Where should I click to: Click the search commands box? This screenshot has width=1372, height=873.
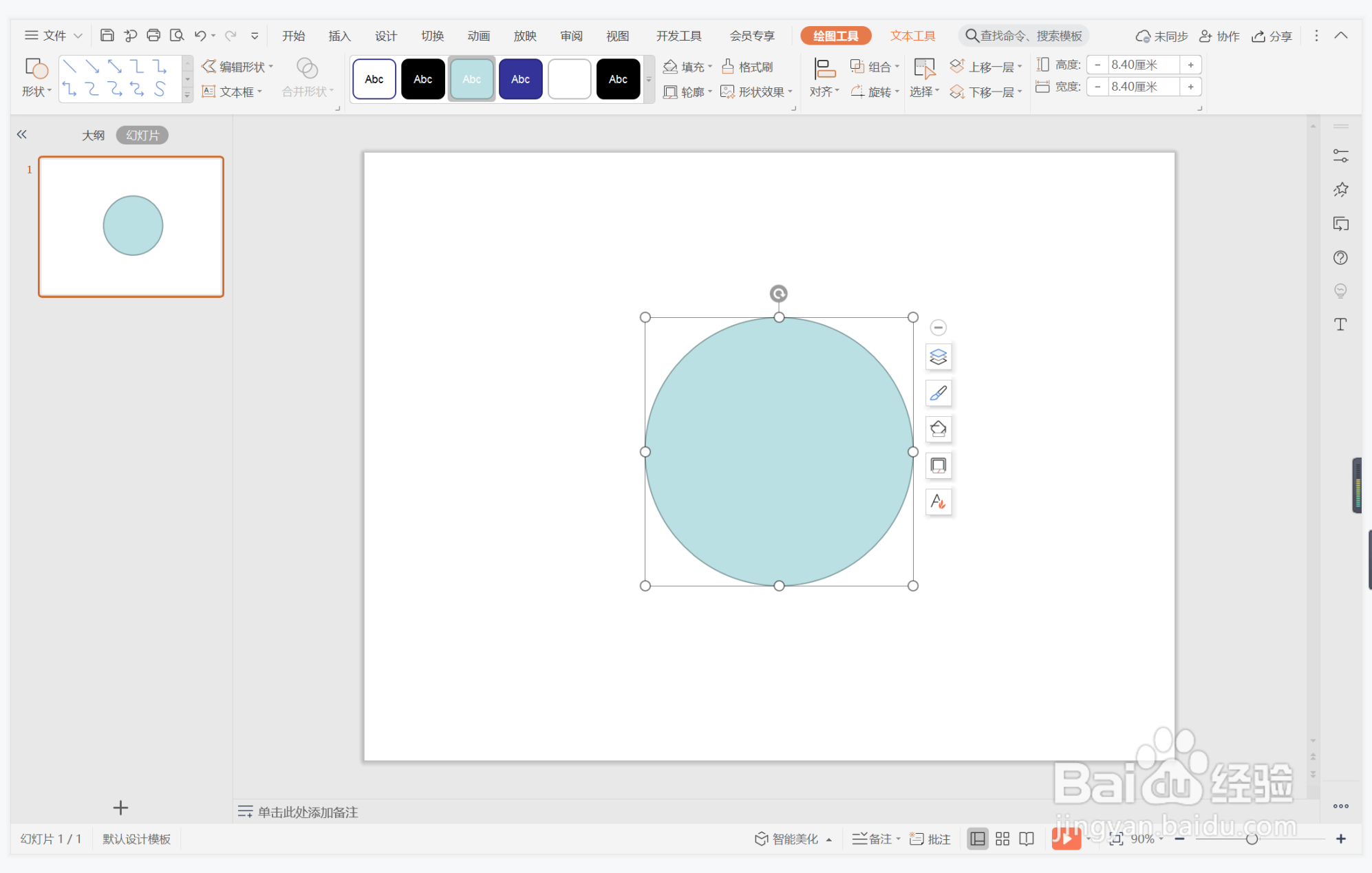click(x=1024, y=36)
